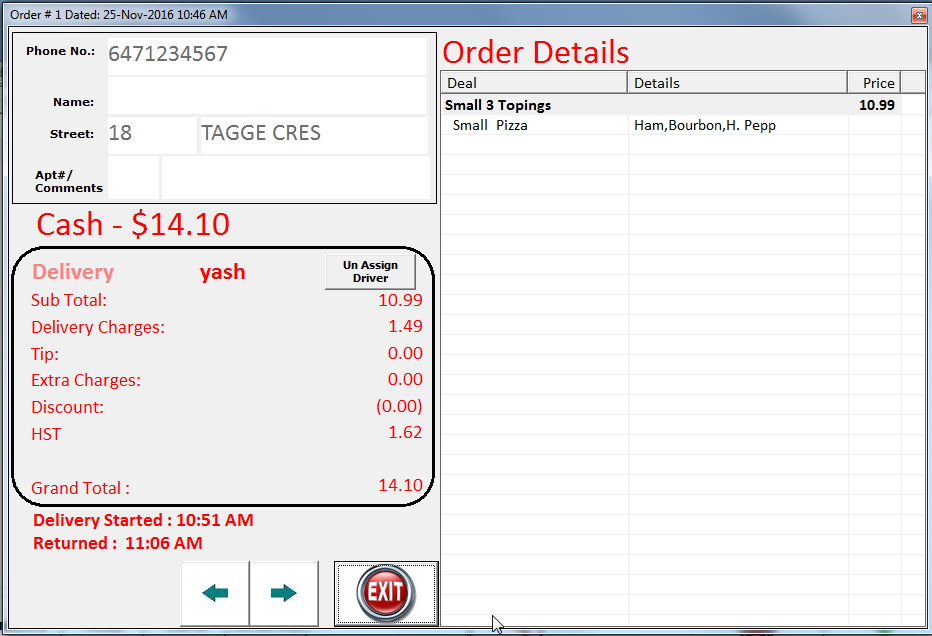Click the Cash - $14.10 payment label
The width and height of the screenshot is (932, 636).
coord(133,224)
